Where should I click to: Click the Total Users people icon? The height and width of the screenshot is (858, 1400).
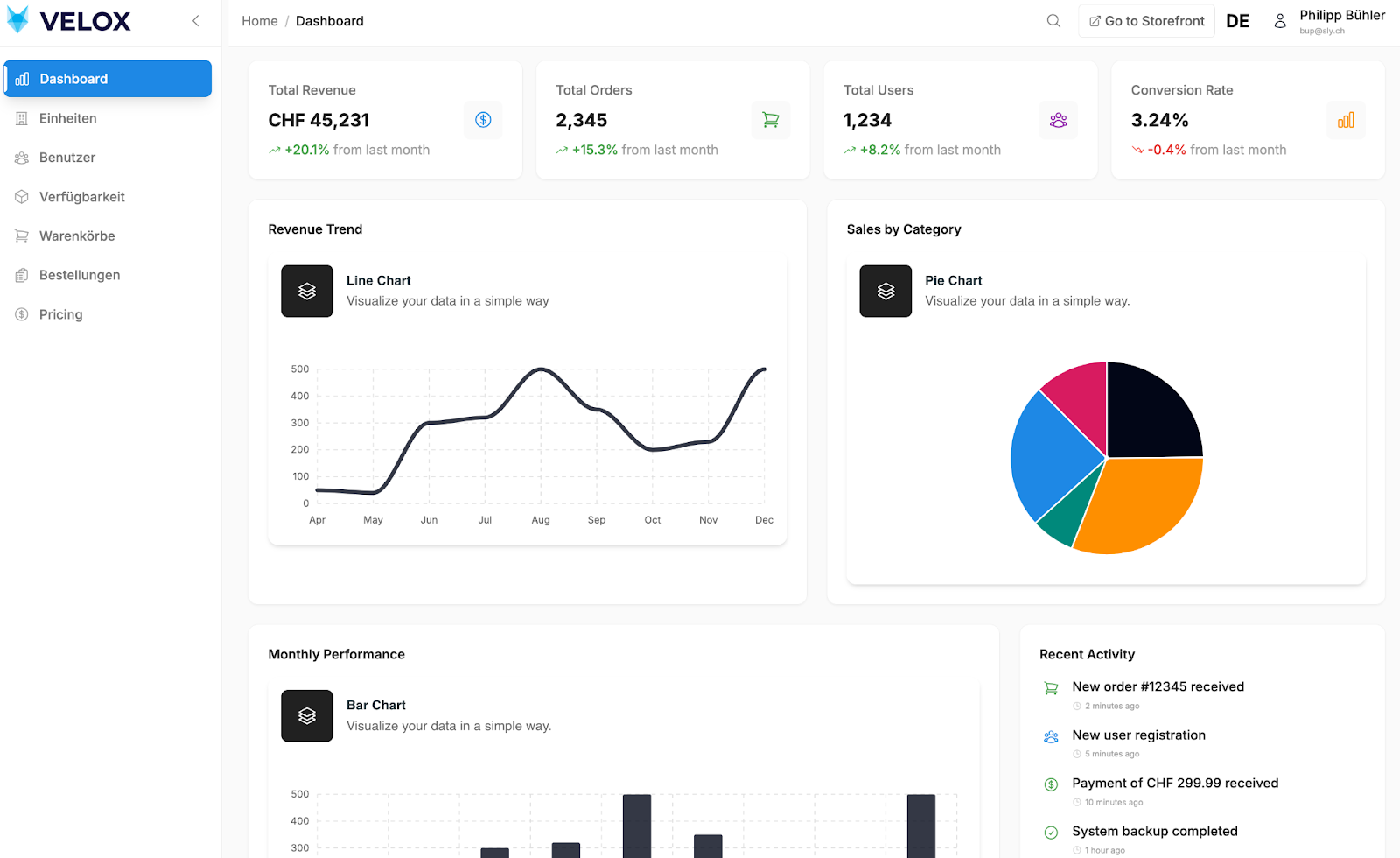pyautogui.click(x=1059, y=120)
